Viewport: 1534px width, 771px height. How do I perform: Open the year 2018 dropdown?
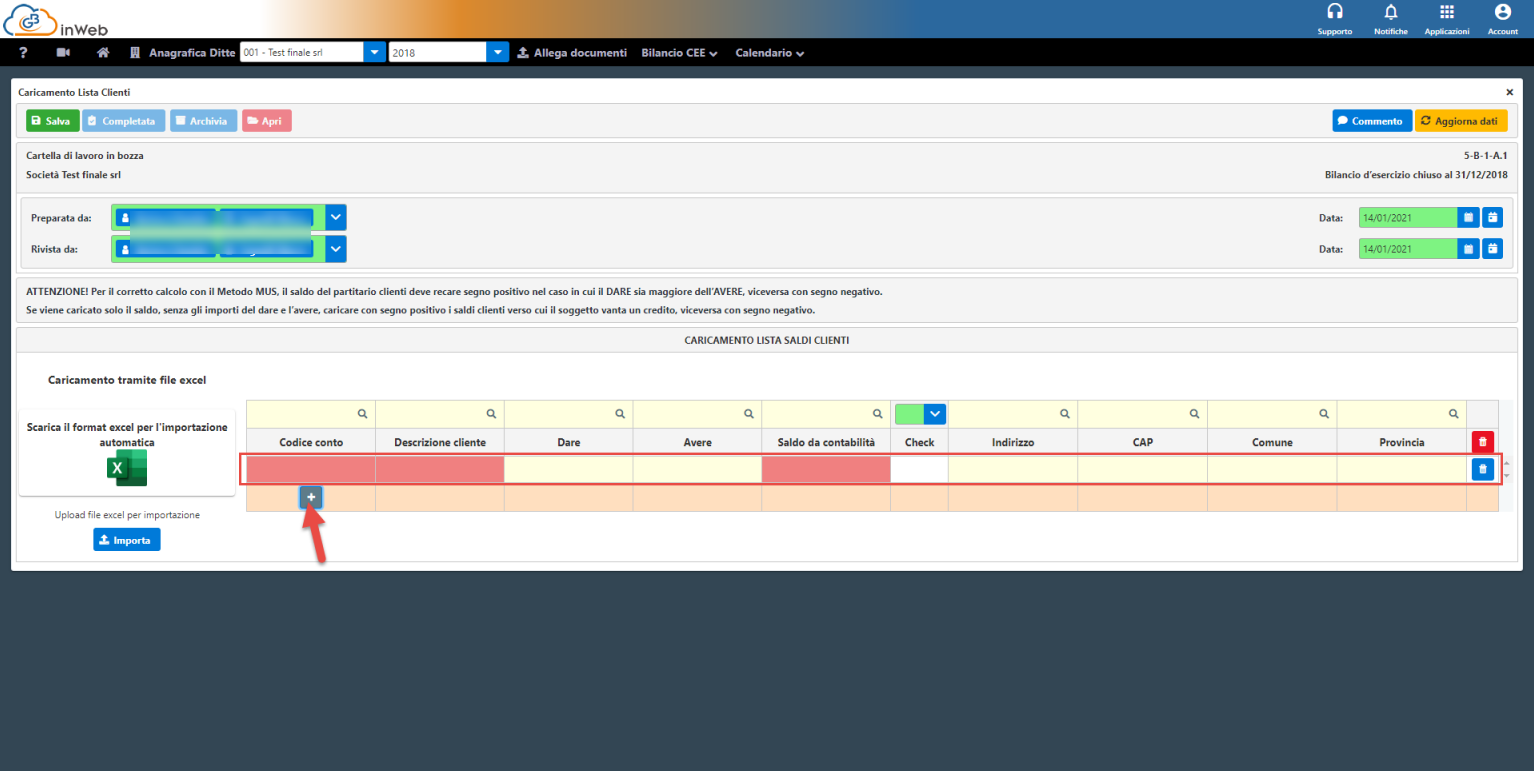click(x=498, y=53)
